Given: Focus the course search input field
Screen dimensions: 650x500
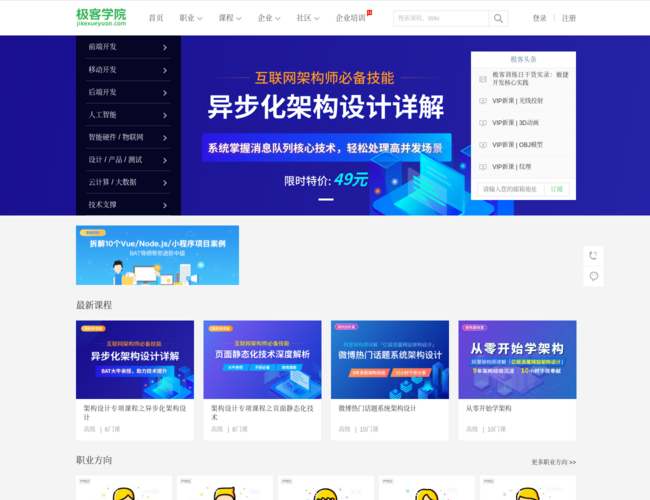Looking at the screenshot, I should [441, 18].
